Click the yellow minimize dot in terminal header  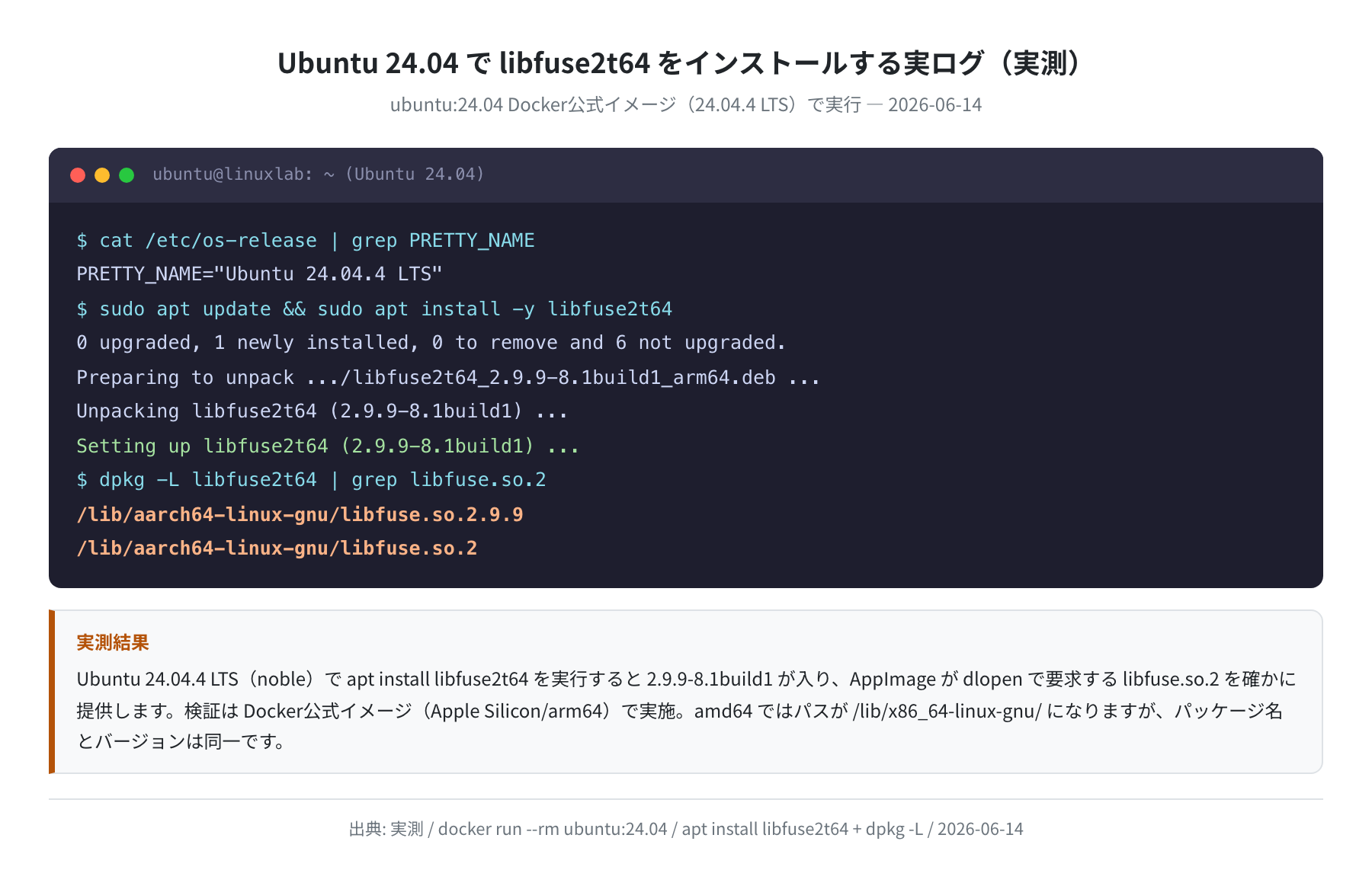coord(102,175)
